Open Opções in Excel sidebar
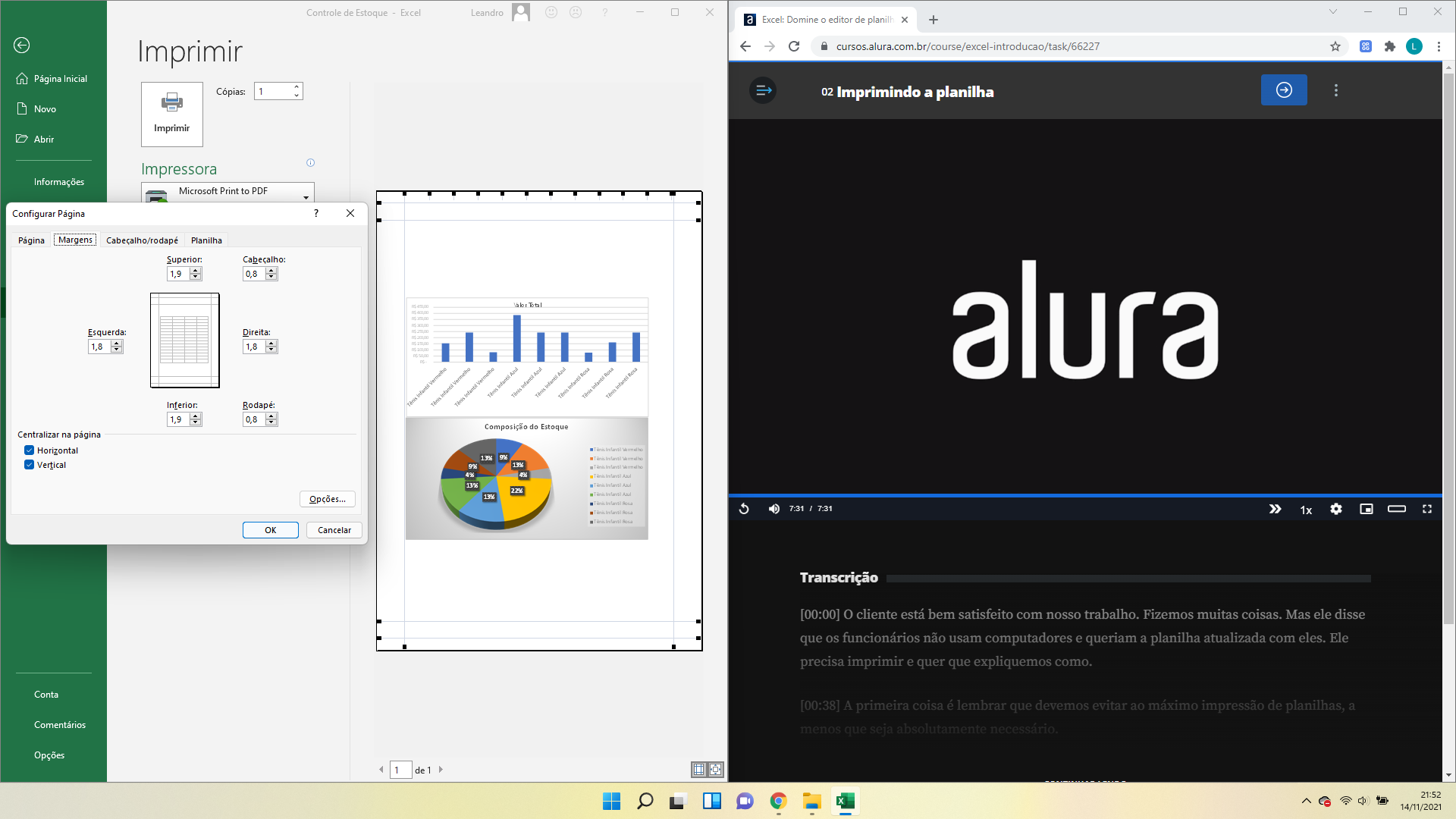The image size is (1456, 819). point(49,755)
